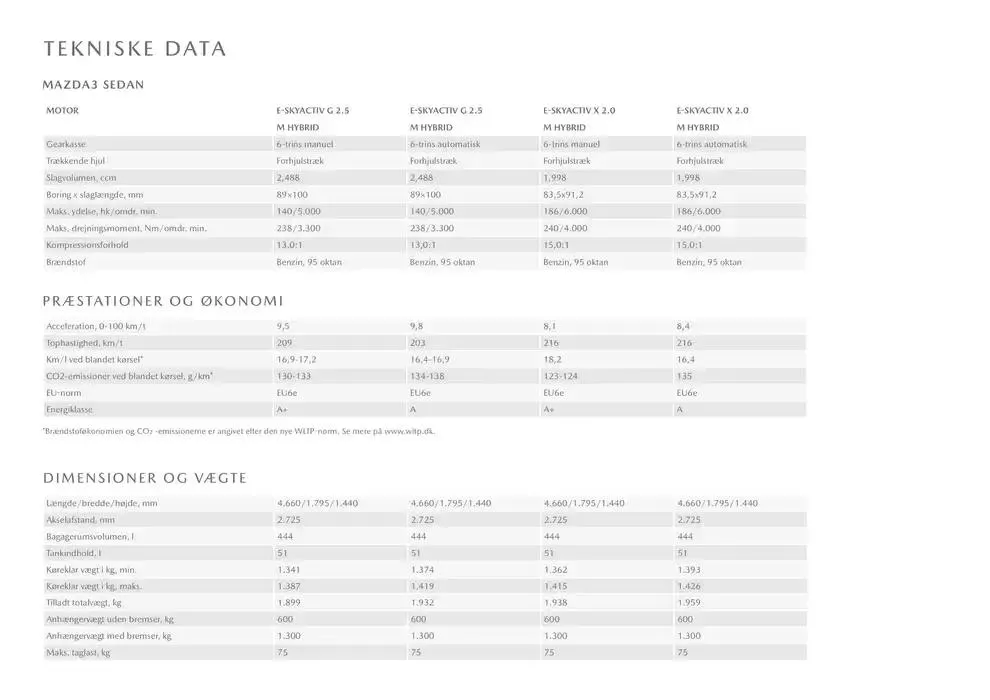Click the TEKNISKE DATA page heading
Image resolution: width=990 pixels, height=700 pixels.
135,49
